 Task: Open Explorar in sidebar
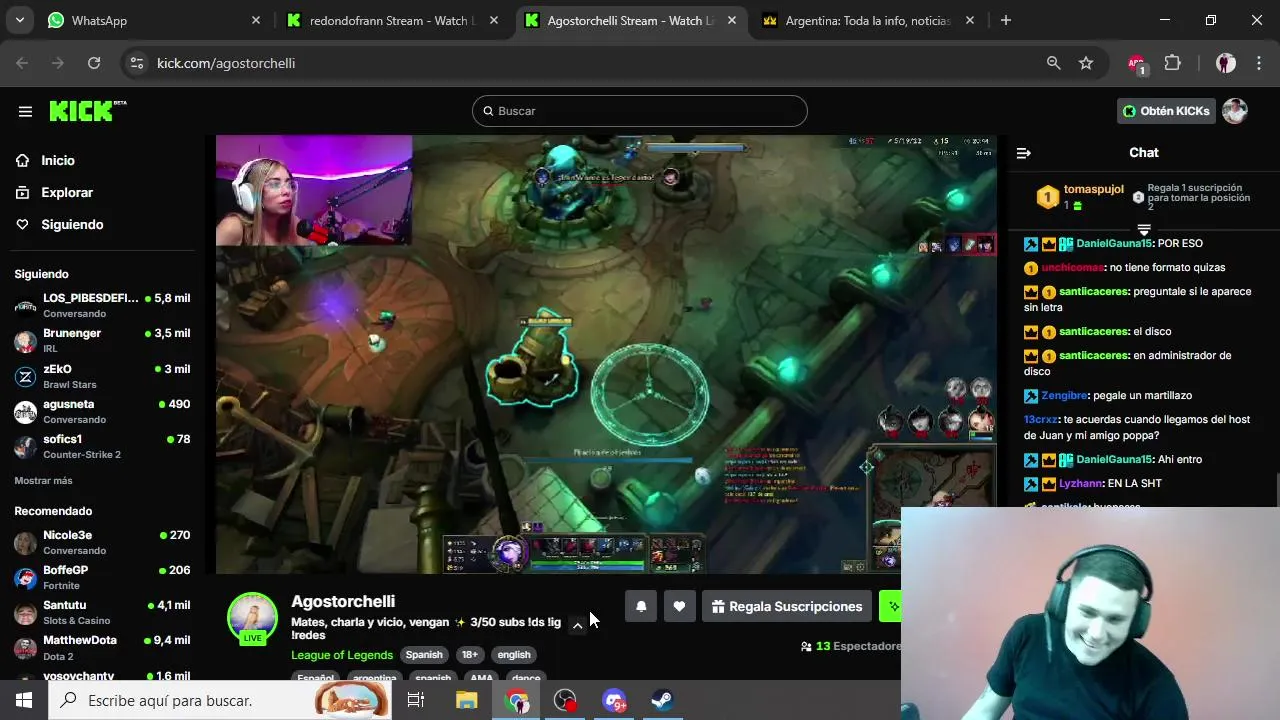[x=67, y=192]
